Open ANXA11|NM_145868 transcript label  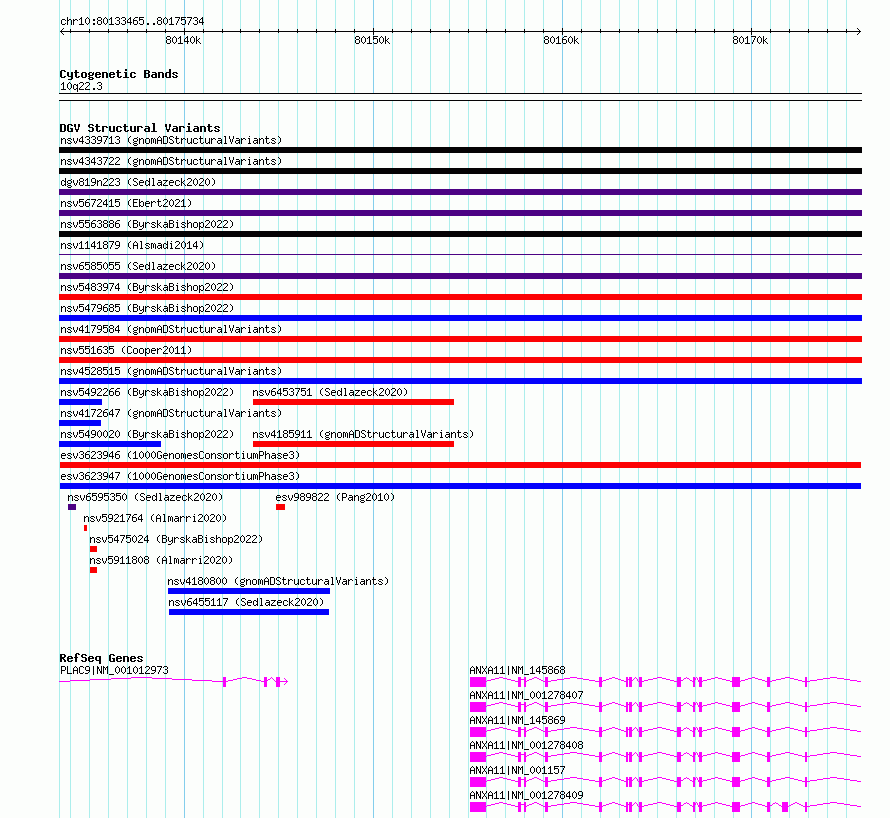(x=518, y=670)
